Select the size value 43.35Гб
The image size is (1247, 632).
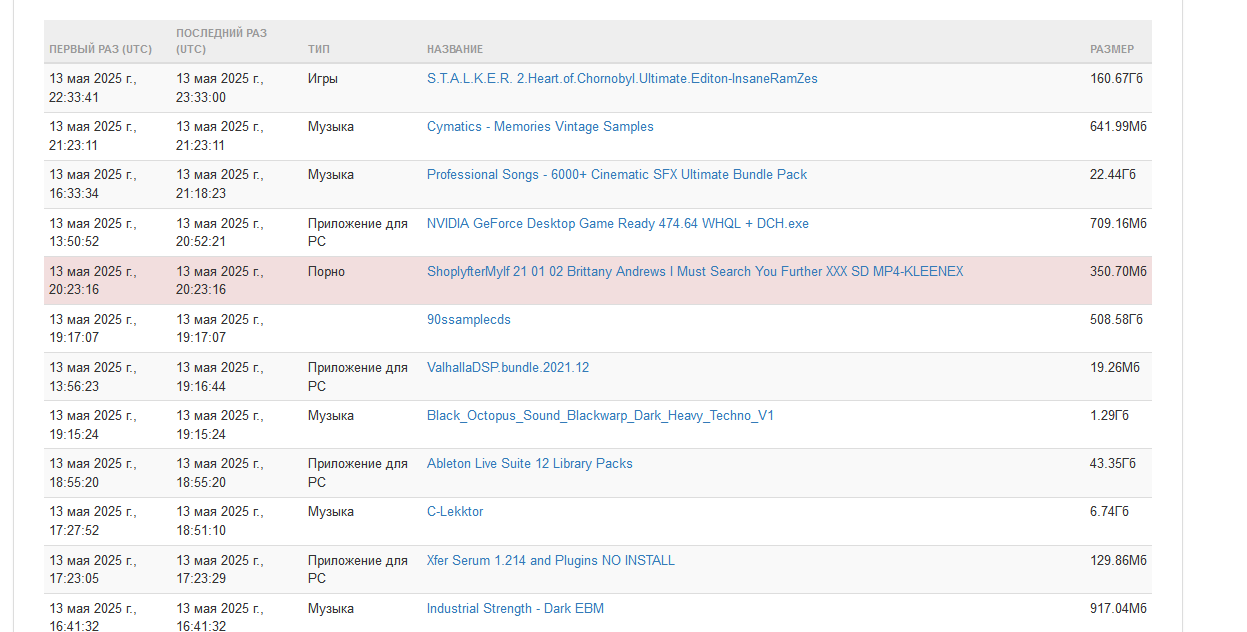click(x=1113, y=464)
